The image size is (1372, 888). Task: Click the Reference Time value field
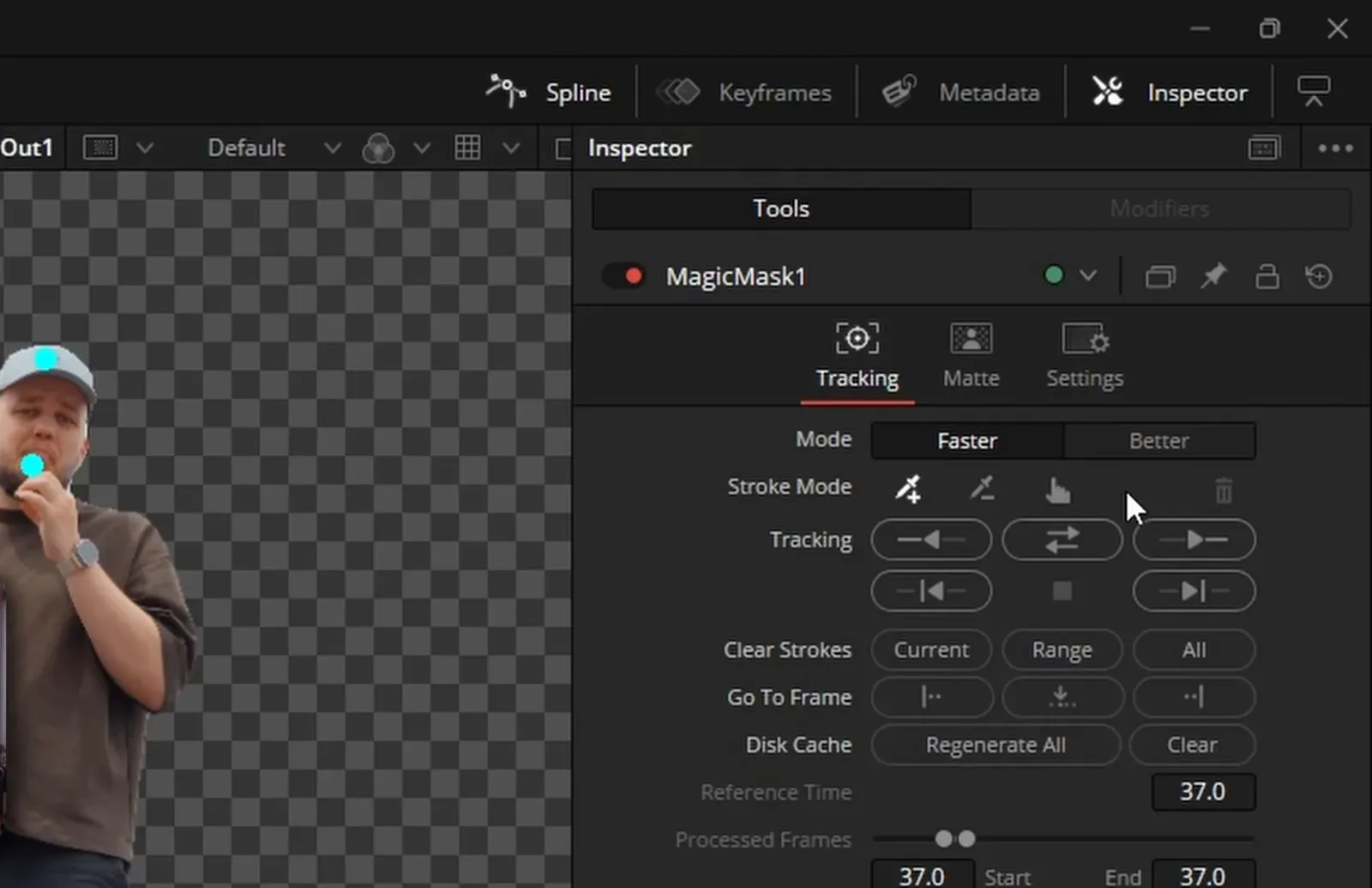(x=1203, y=791)
